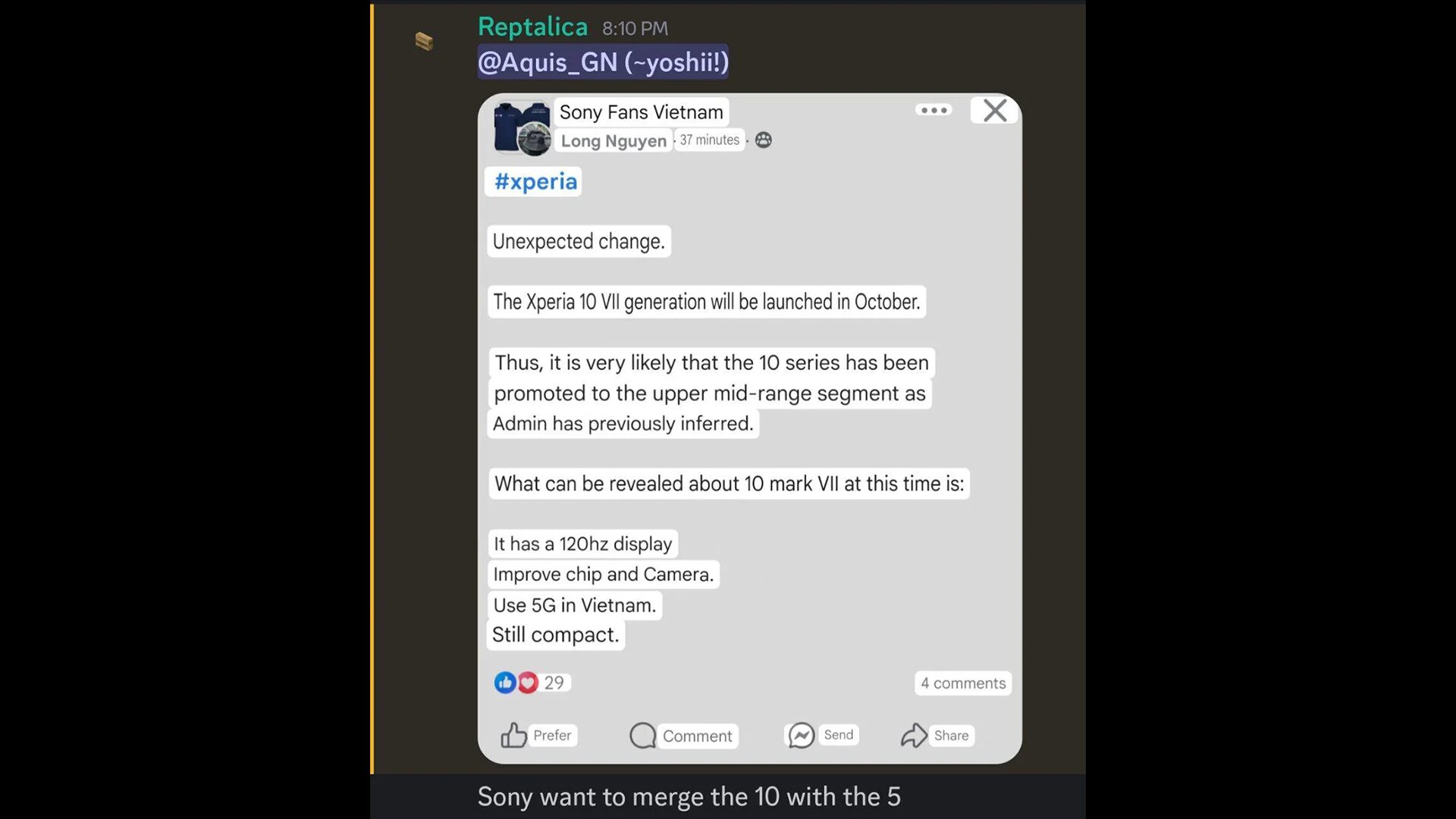
Task: Open the Sony Fans Vietnam group name
Action: (642, 112)
